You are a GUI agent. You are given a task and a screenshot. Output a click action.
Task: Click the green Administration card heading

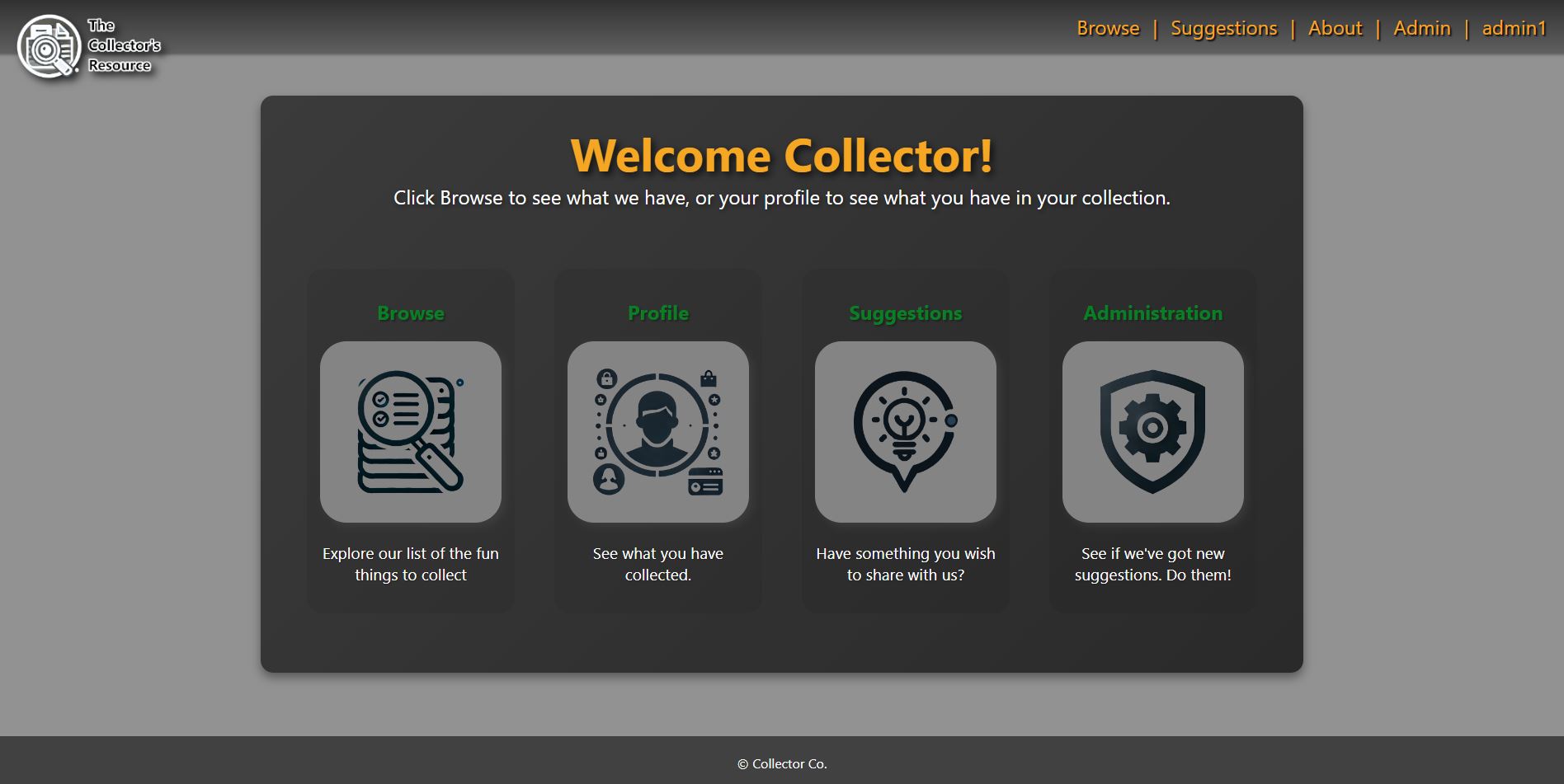[1152, 313]
